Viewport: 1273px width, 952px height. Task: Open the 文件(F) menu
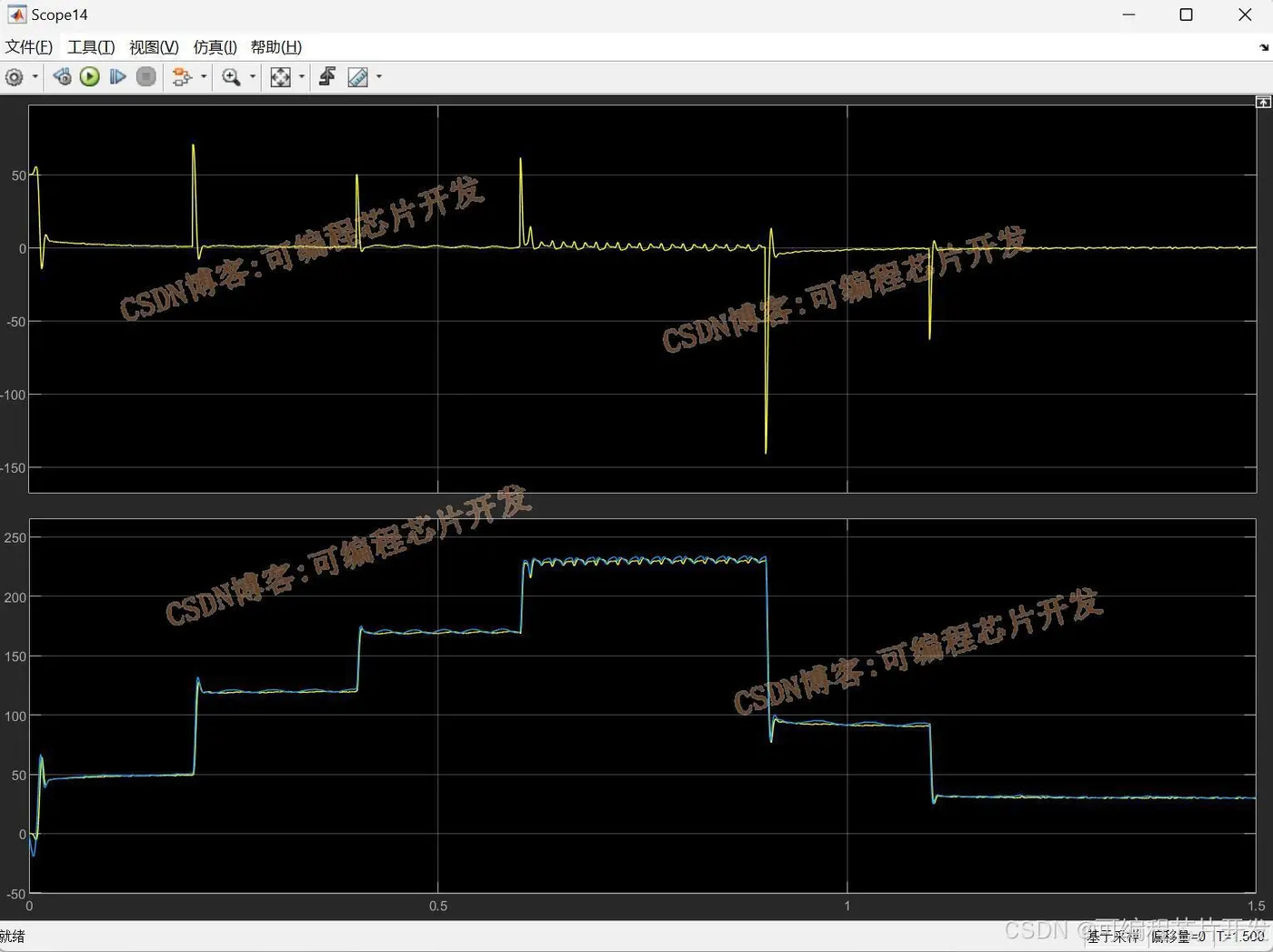point(29,47)
